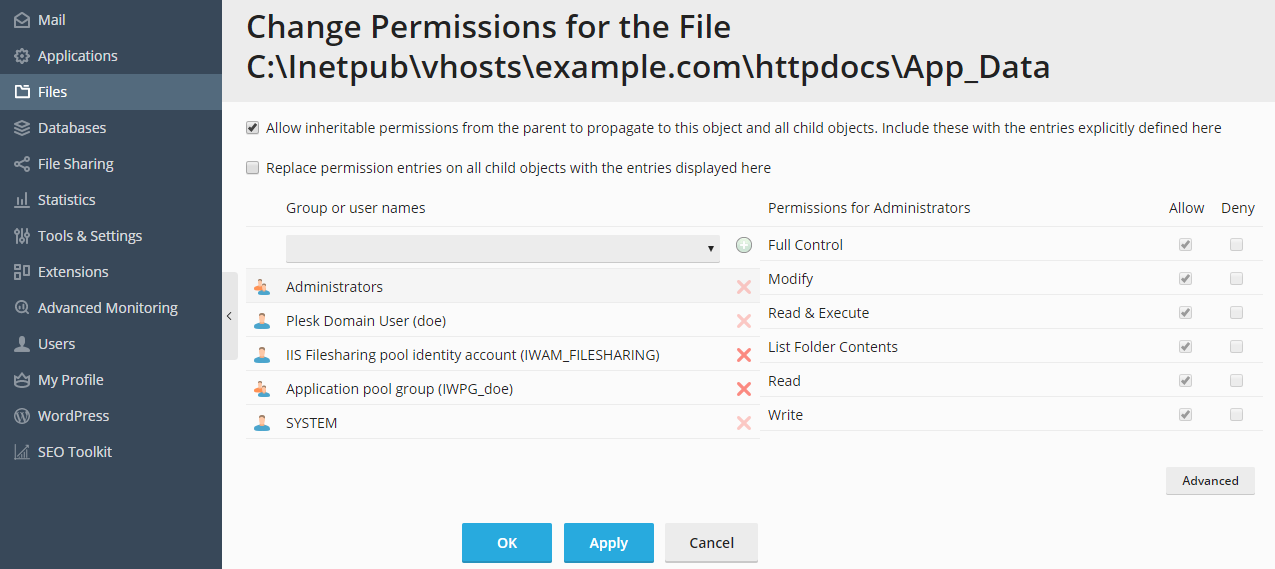1275x569 pixels.
Task: Check Deny for Write permission
Action: [1237, 415]
